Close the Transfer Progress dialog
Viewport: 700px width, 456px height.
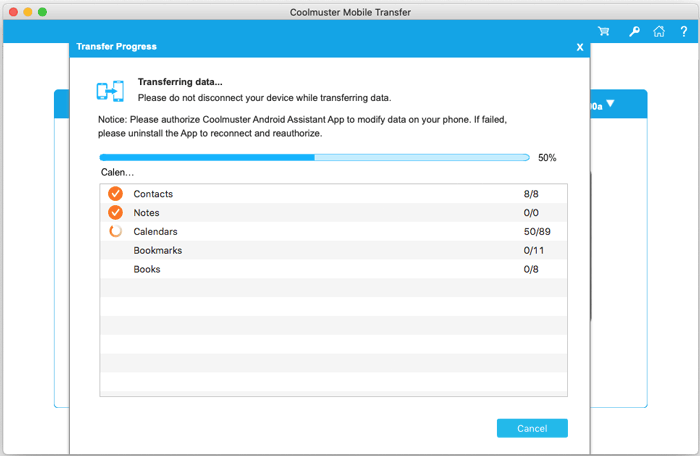(580, 47)
